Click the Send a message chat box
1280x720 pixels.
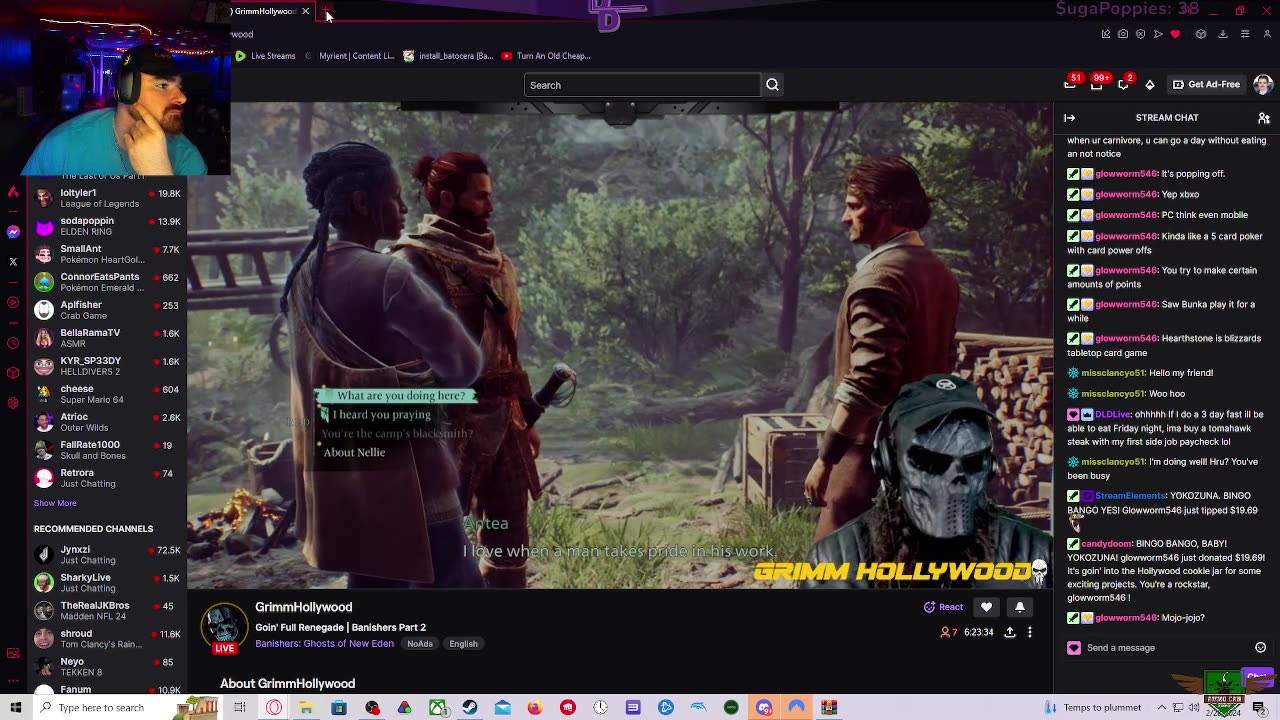tap(1167, 648)
